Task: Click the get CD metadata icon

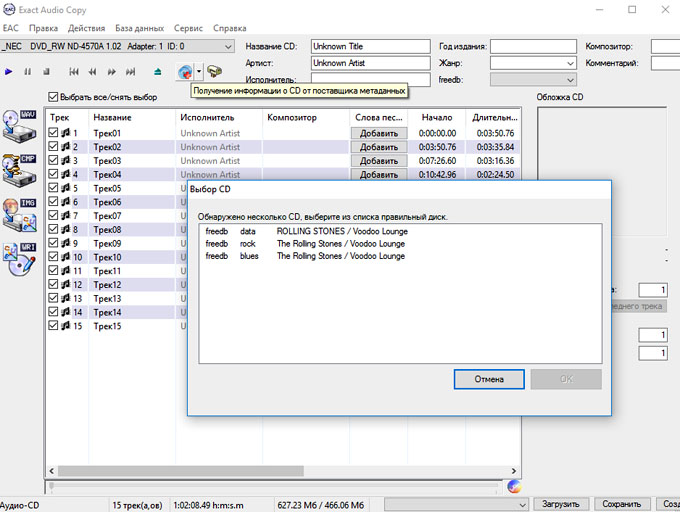Action: pyautogui.click(x=184, y=72)
